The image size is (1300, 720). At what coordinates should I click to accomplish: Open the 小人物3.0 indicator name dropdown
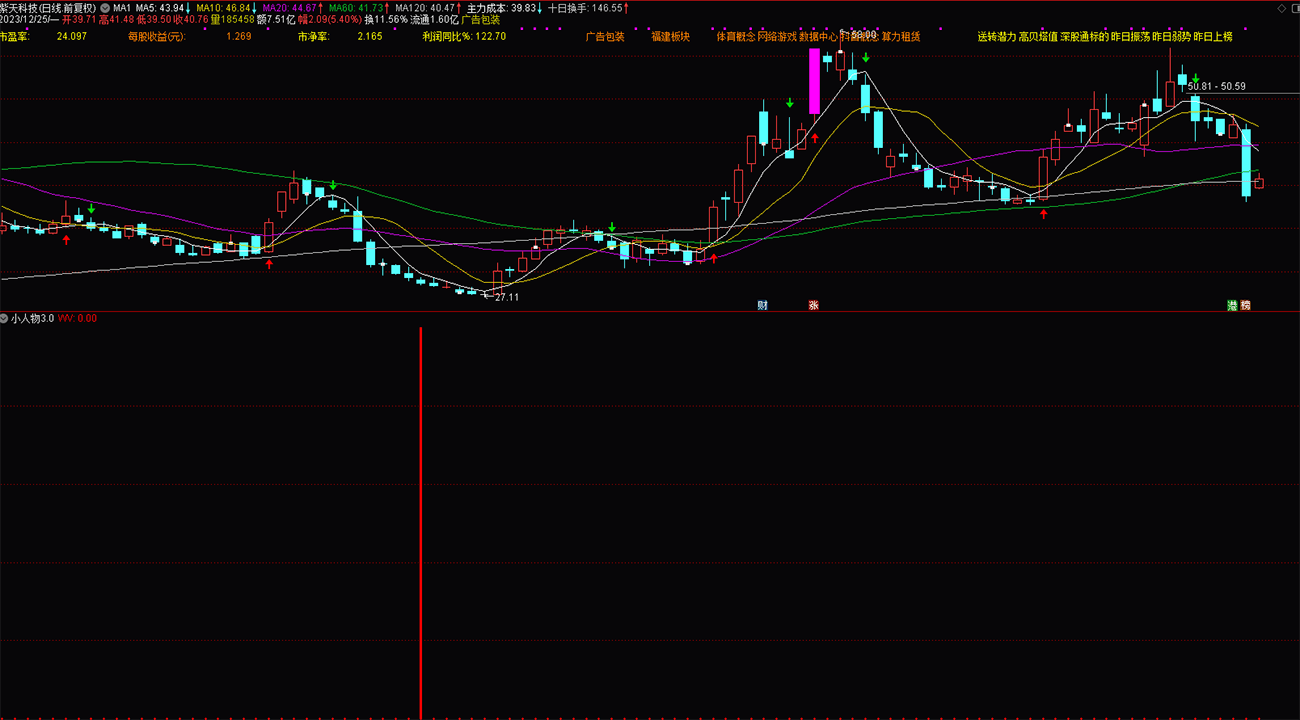[32, 318]
